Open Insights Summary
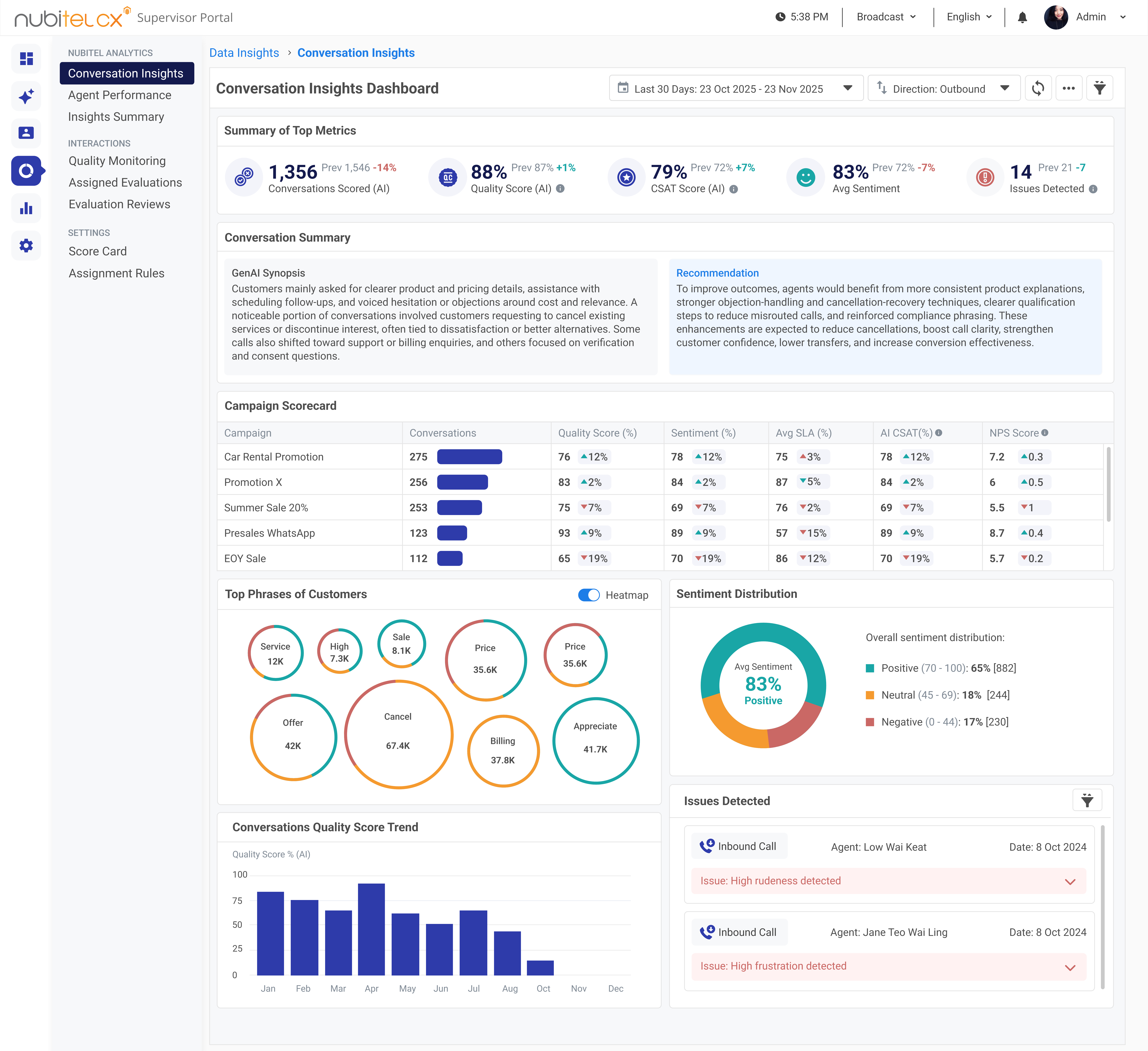This screenshot has width=1148, height=1051. point(116,117)
